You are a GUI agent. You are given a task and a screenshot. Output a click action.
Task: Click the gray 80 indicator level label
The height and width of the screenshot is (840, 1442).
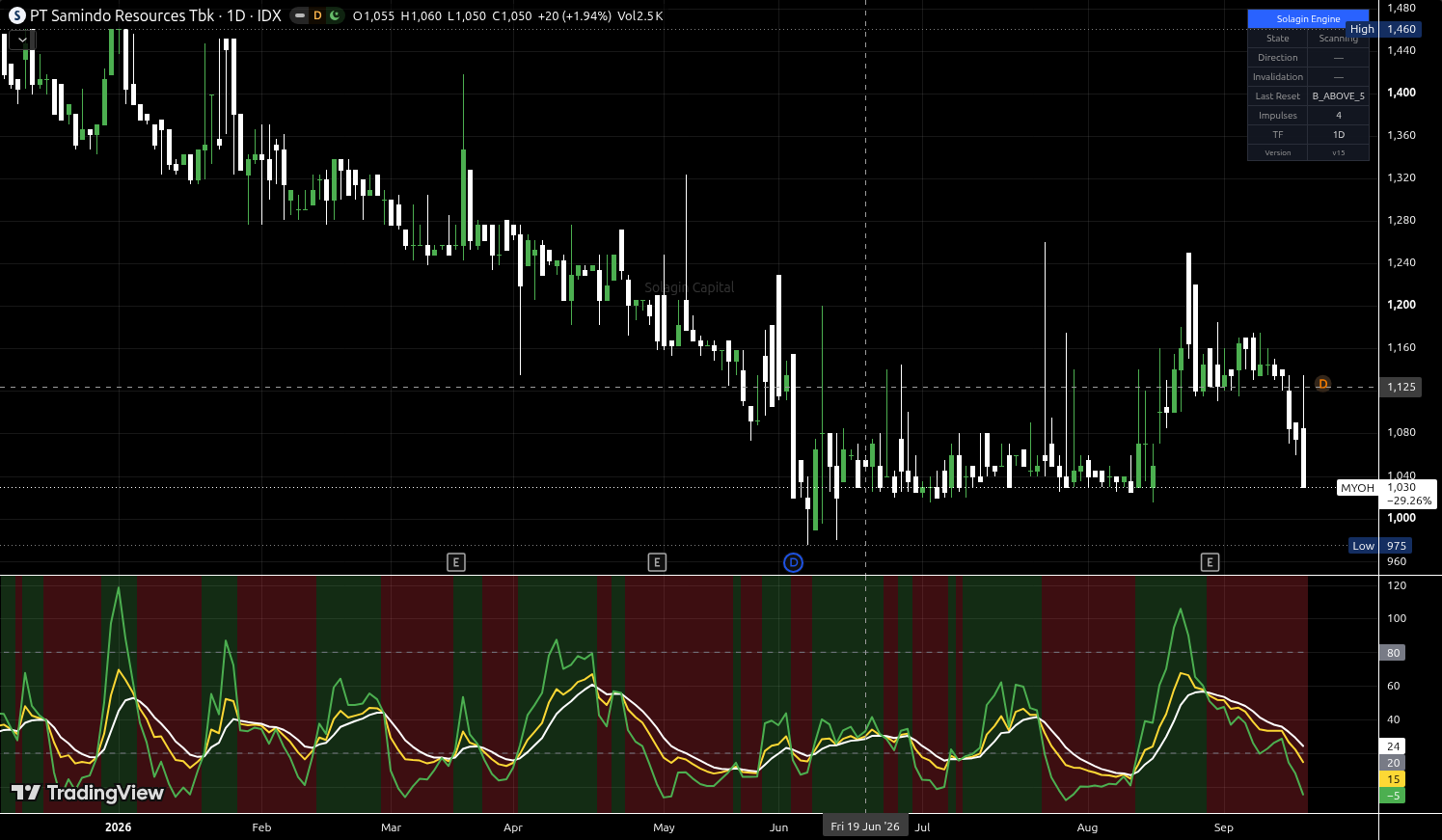[1394, 653]
